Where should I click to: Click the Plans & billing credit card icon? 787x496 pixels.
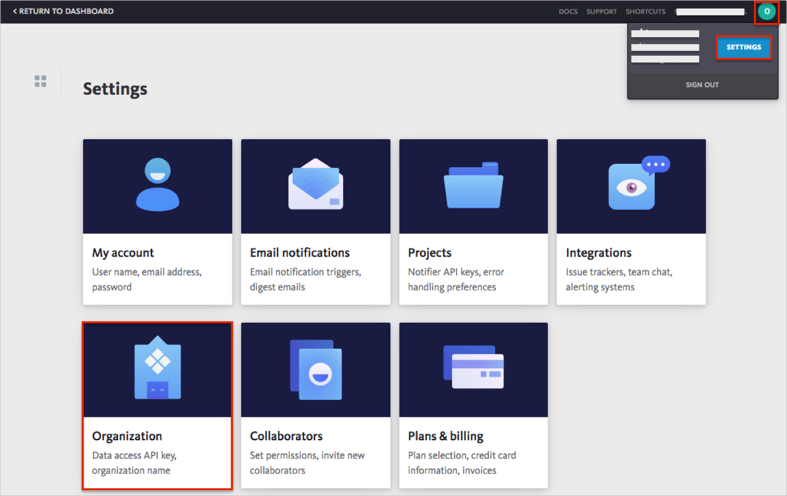click(x=473, y=367)
